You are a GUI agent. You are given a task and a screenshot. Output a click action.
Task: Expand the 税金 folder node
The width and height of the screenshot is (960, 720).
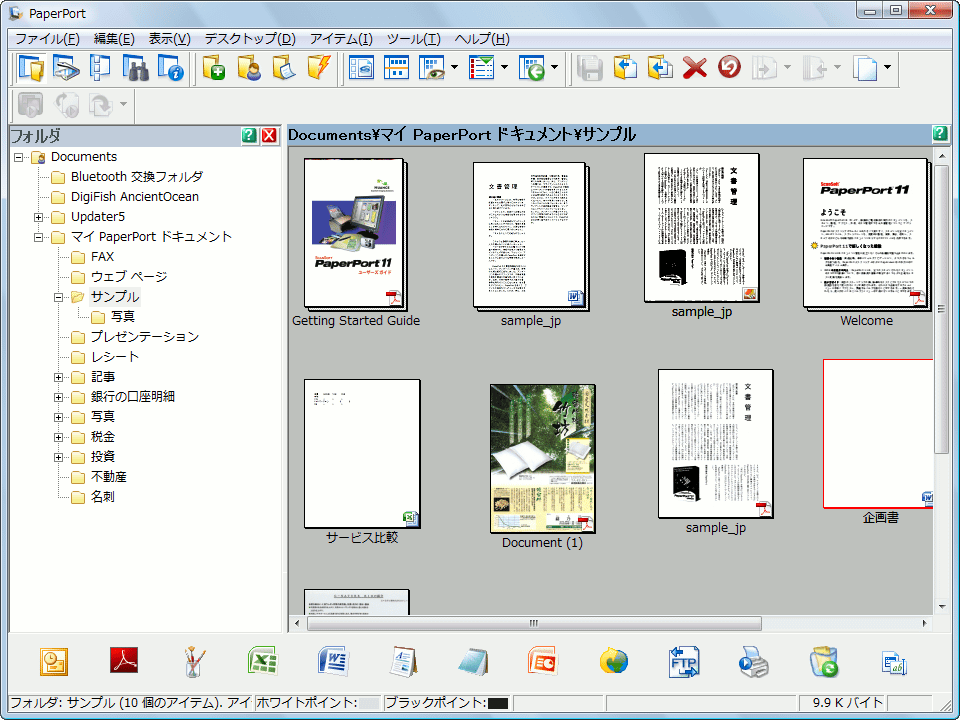pos(59,438)
